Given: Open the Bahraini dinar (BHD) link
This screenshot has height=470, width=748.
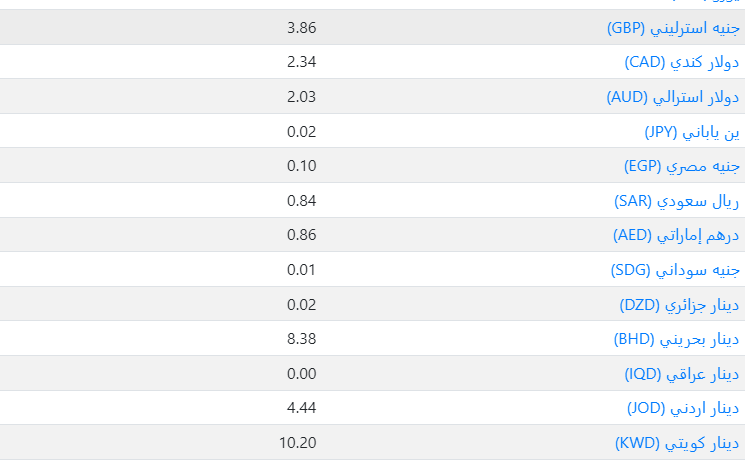Looking at the screenshot, I should point(676,339).
